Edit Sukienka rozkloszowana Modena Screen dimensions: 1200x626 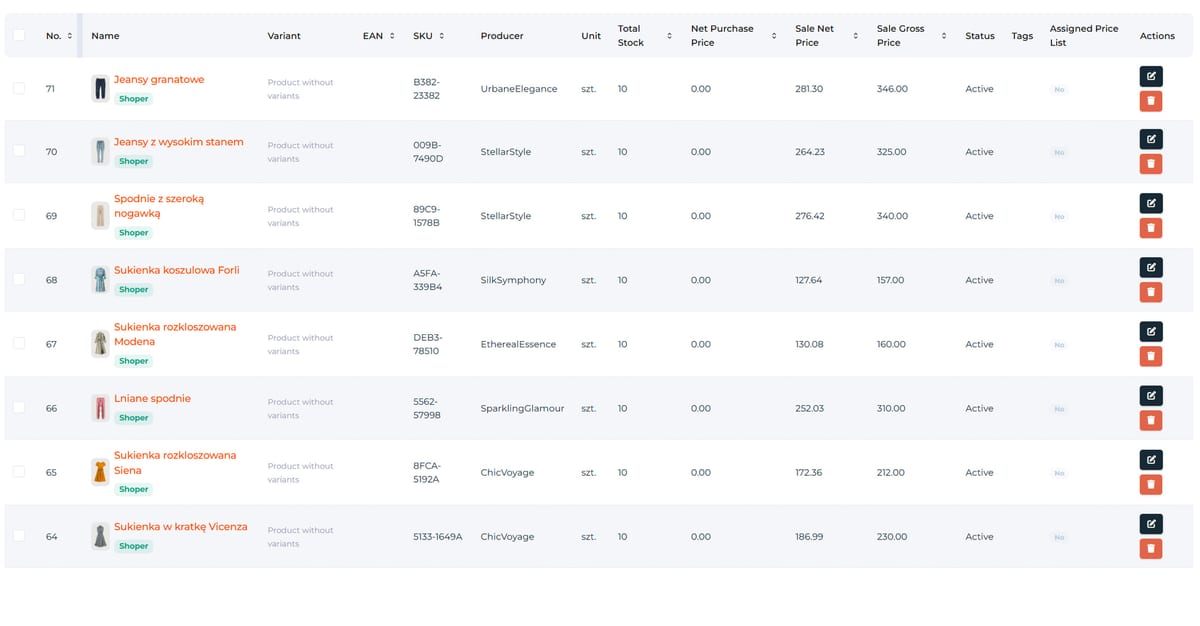[1151, 331]
